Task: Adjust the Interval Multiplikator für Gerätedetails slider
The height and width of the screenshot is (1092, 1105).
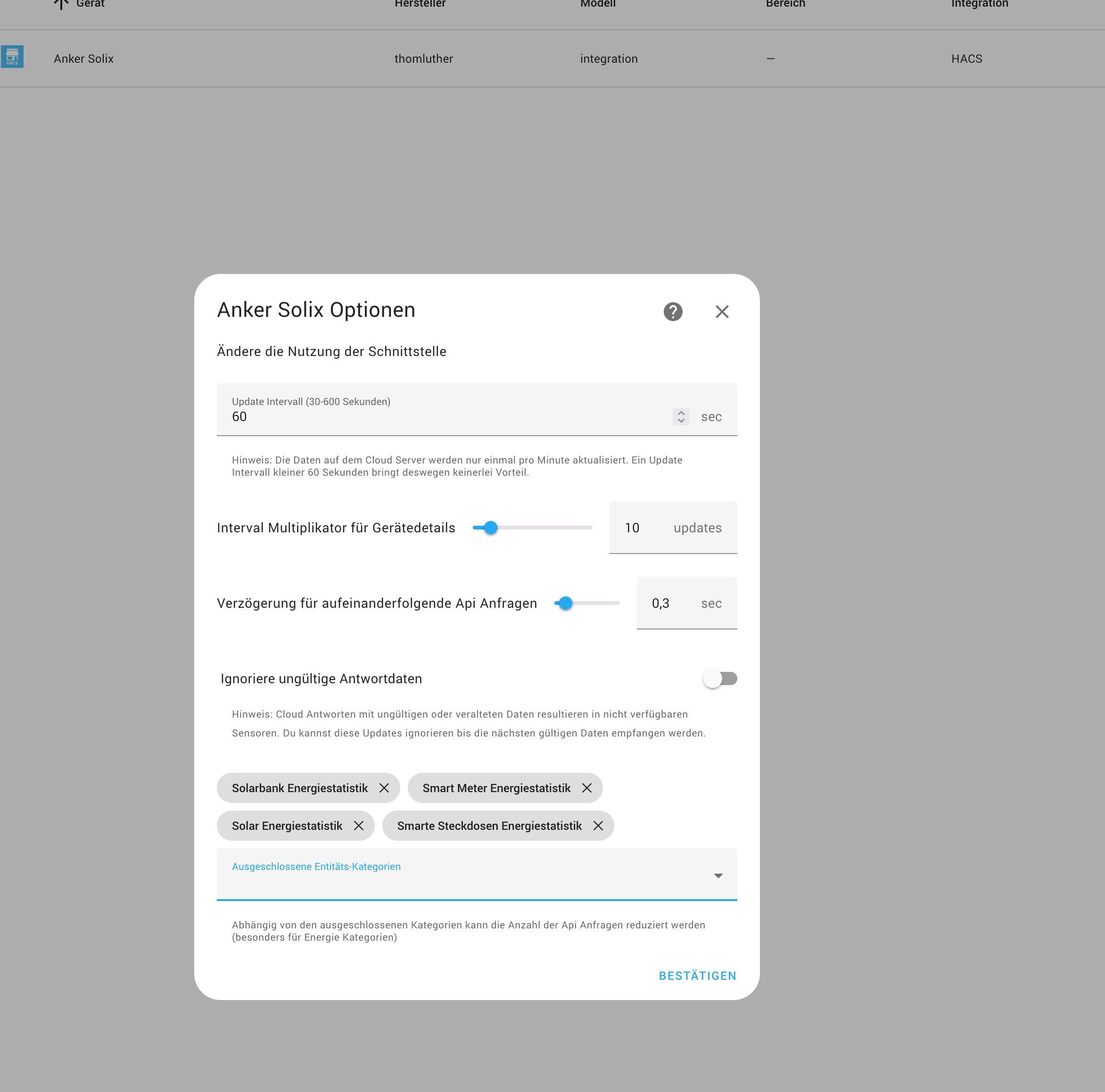Action: [x=533, y=528]
